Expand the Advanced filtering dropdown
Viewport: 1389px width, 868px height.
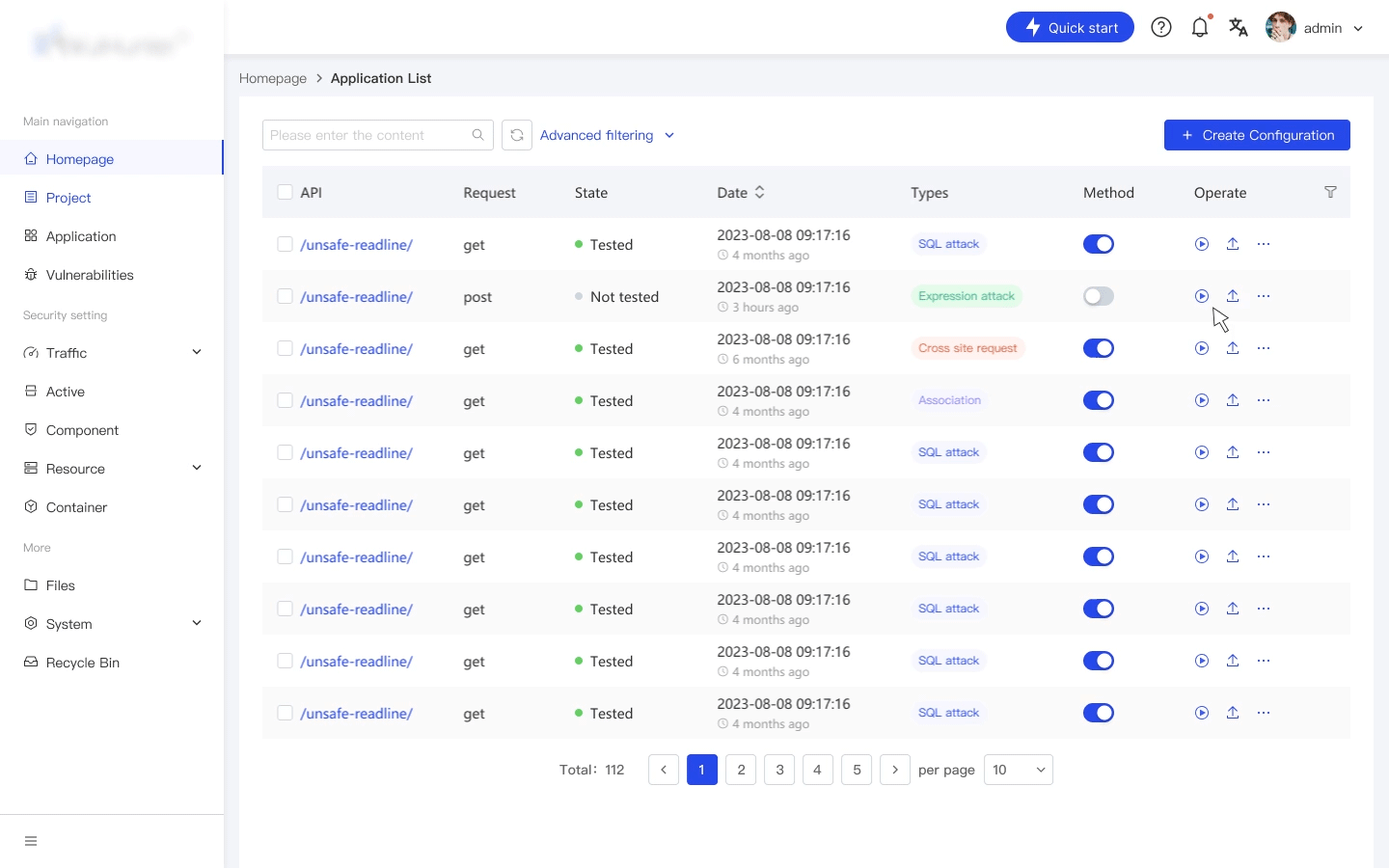(x=607, y=135)
